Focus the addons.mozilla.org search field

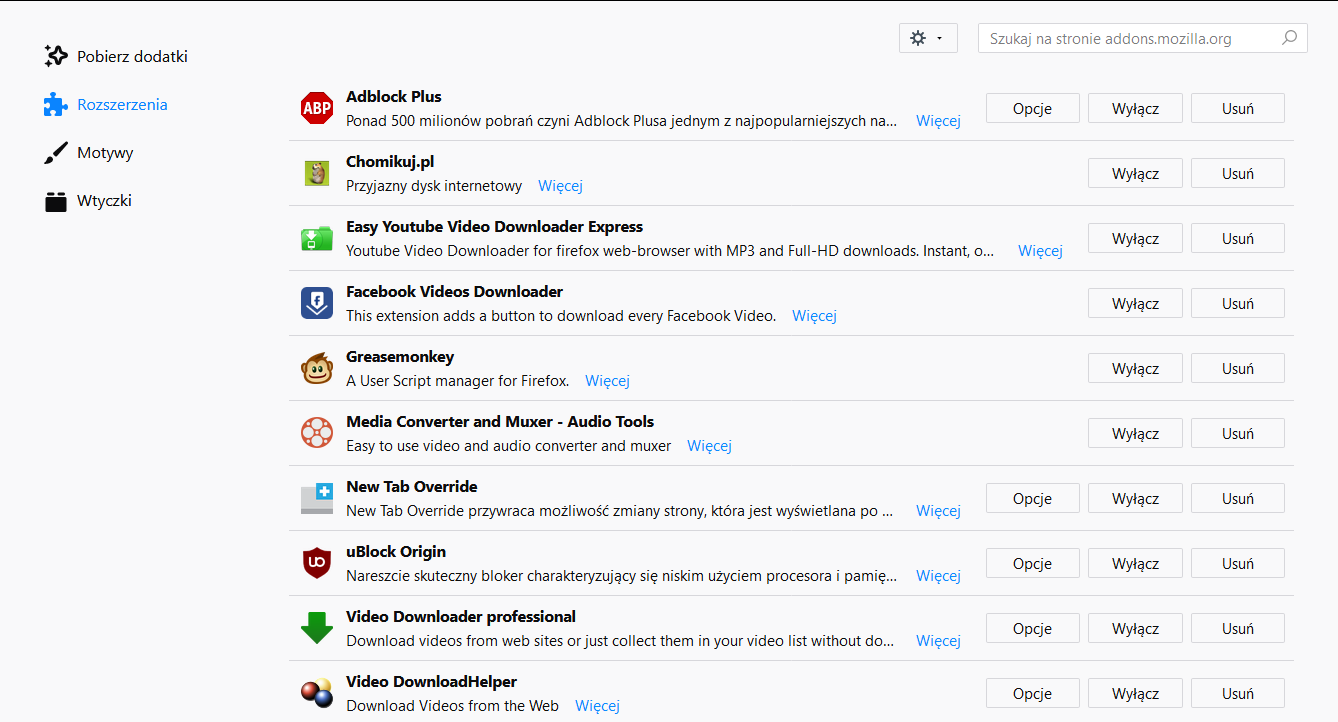[1142, 39]
